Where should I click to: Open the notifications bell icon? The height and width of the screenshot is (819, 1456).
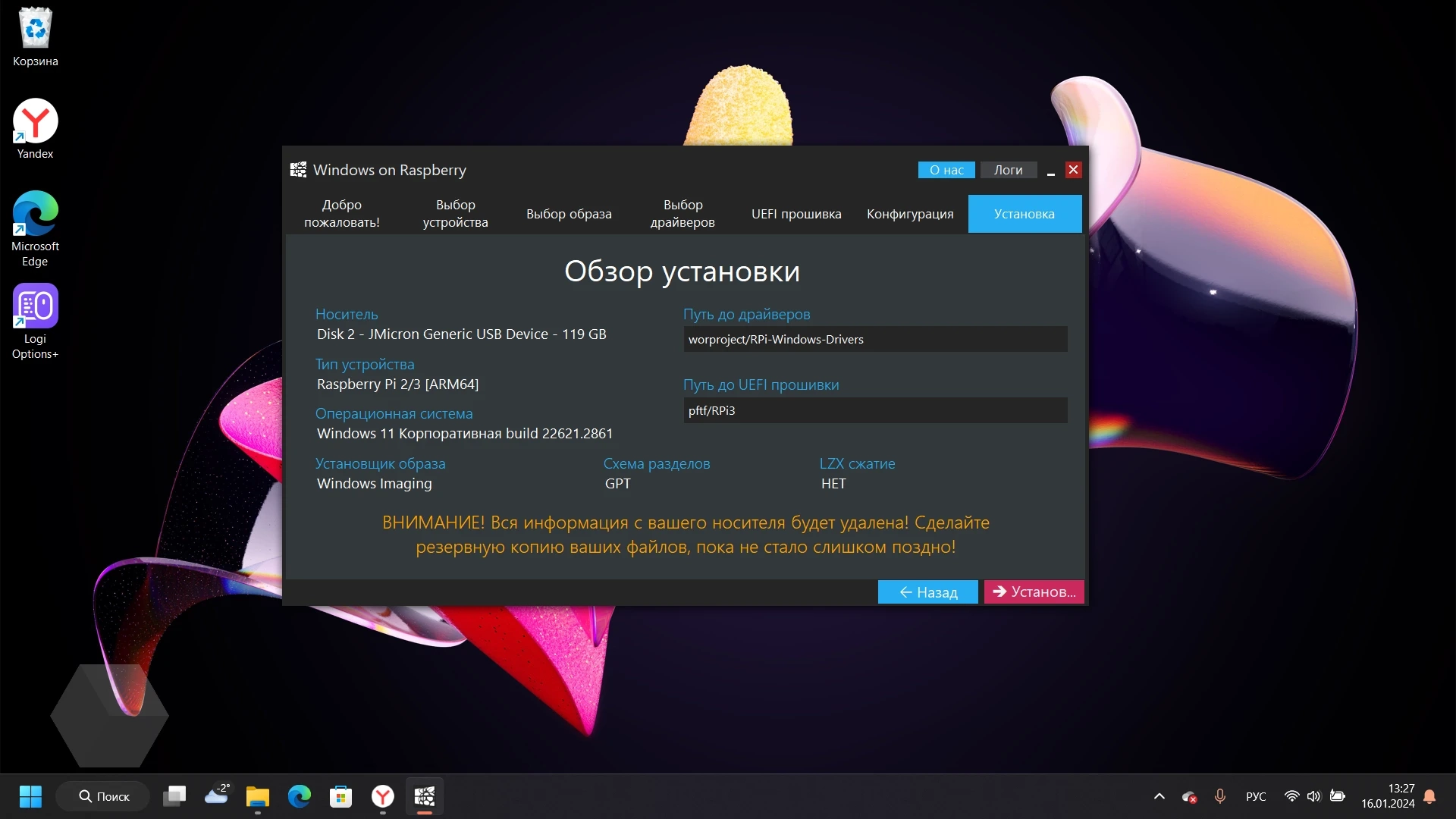1430,796
